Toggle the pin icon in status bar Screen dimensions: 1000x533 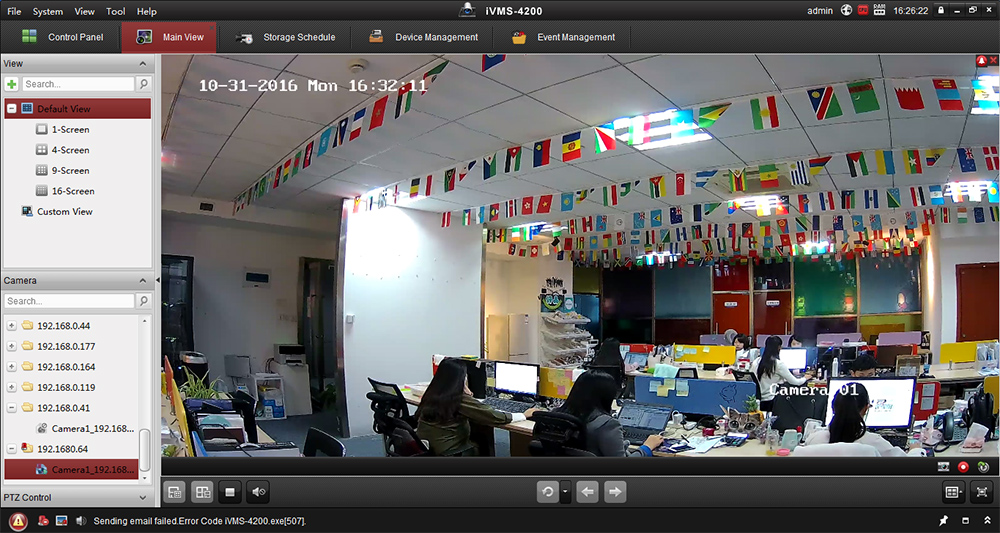coord(943,521)
